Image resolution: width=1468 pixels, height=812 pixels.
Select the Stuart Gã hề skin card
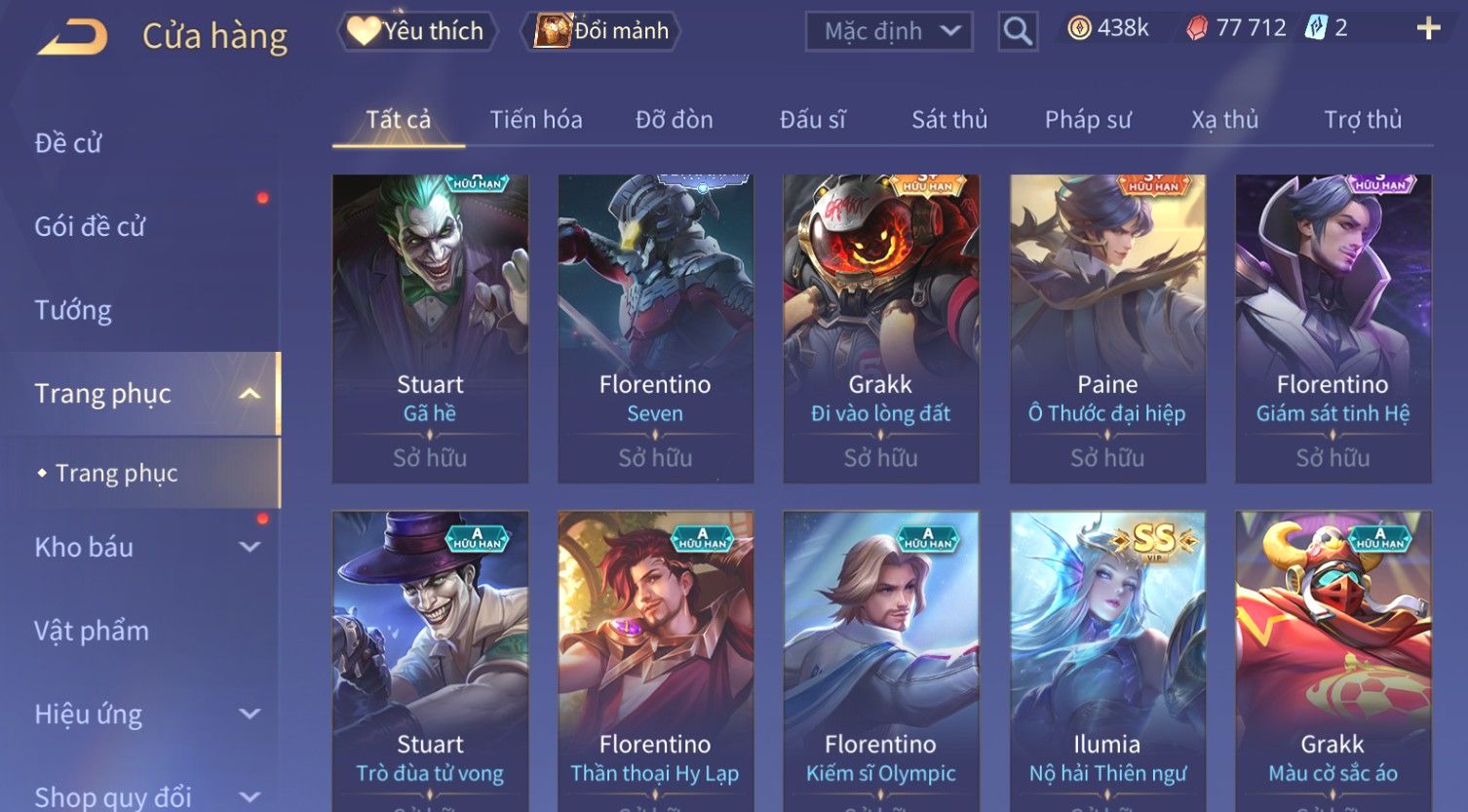coord(430,329)
